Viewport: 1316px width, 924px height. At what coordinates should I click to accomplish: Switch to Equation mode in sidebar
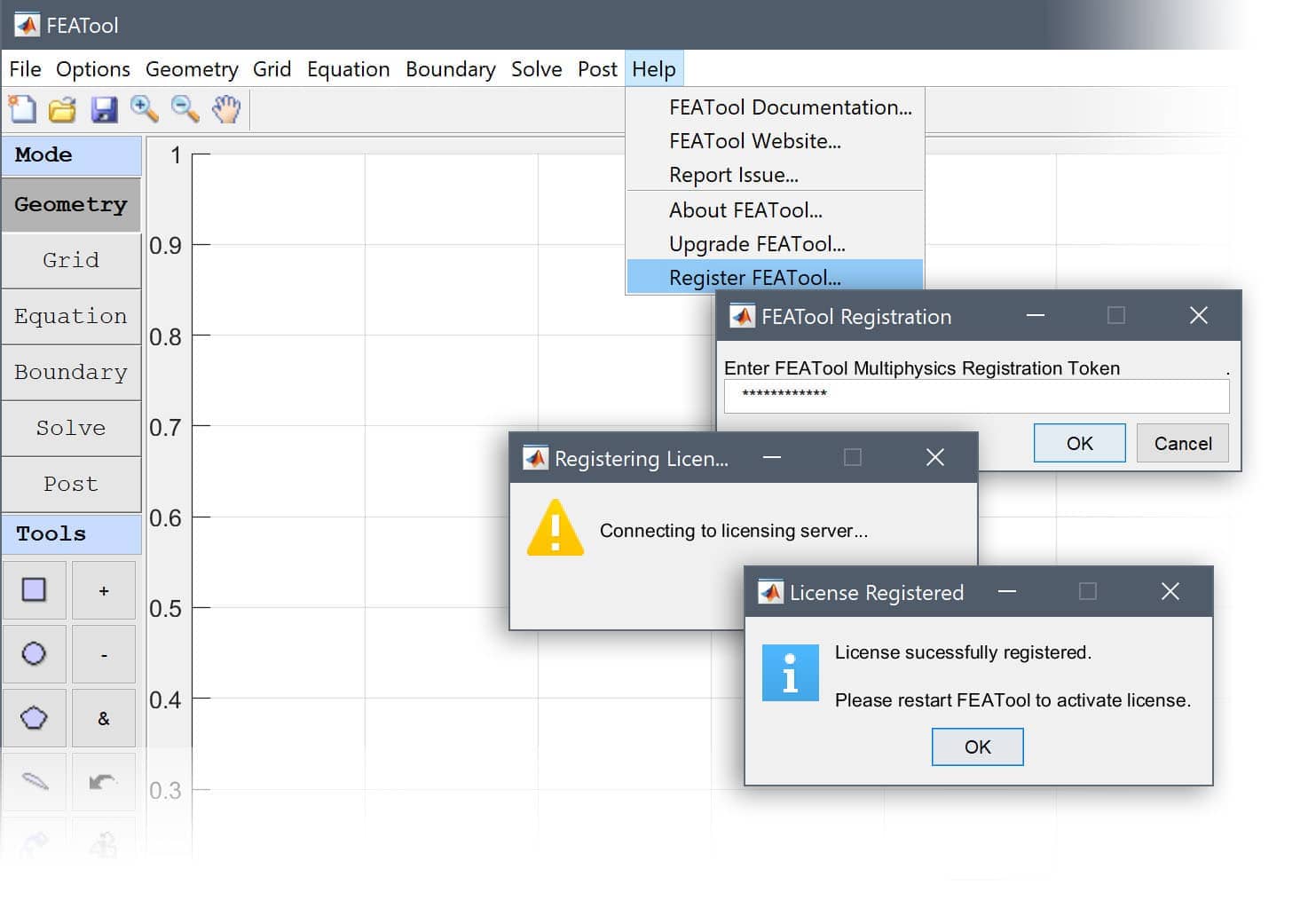[x=71, y=317]
